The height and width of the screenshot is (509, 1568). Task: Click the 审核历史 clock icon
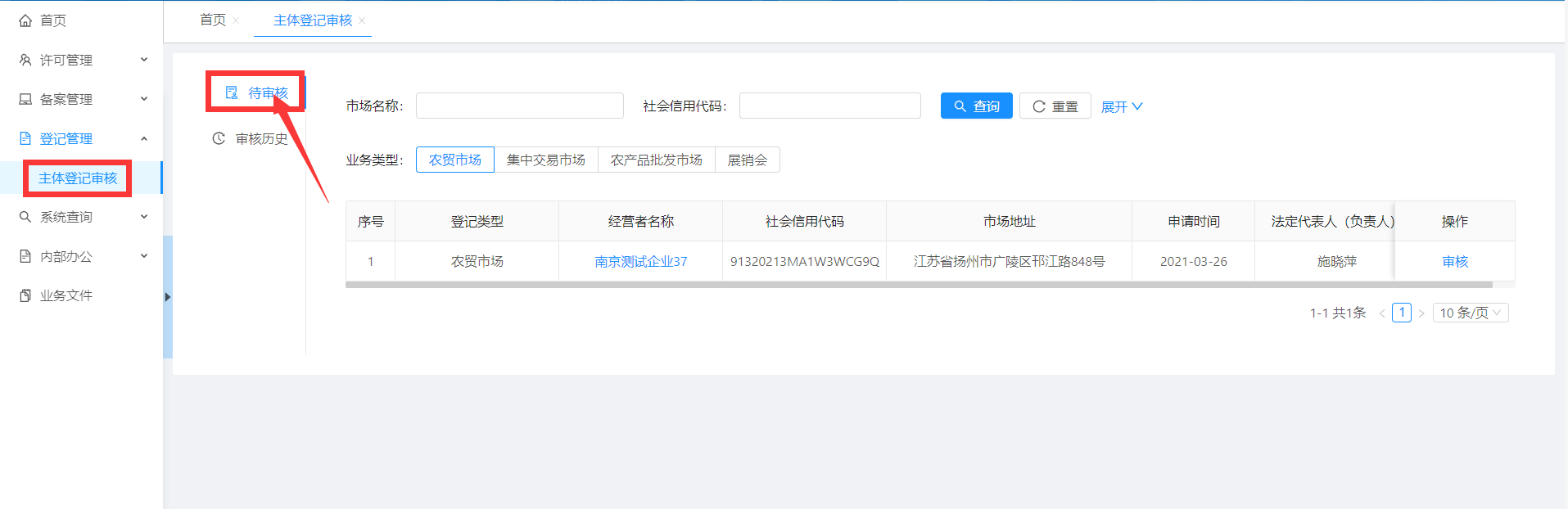tap(219, 138)
